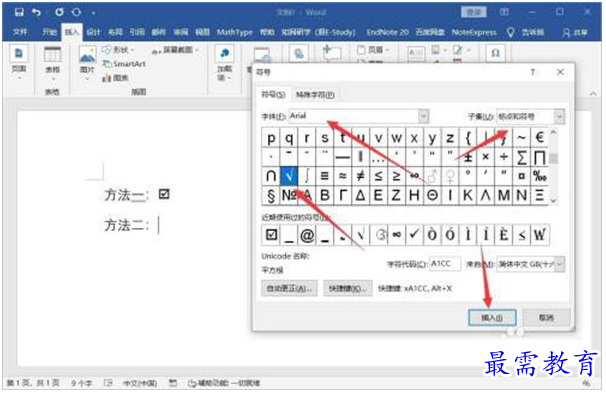This screenshot has height=395, width=606.
Task: Select the integral ∫ symbol
Action: tap(307, 176)
